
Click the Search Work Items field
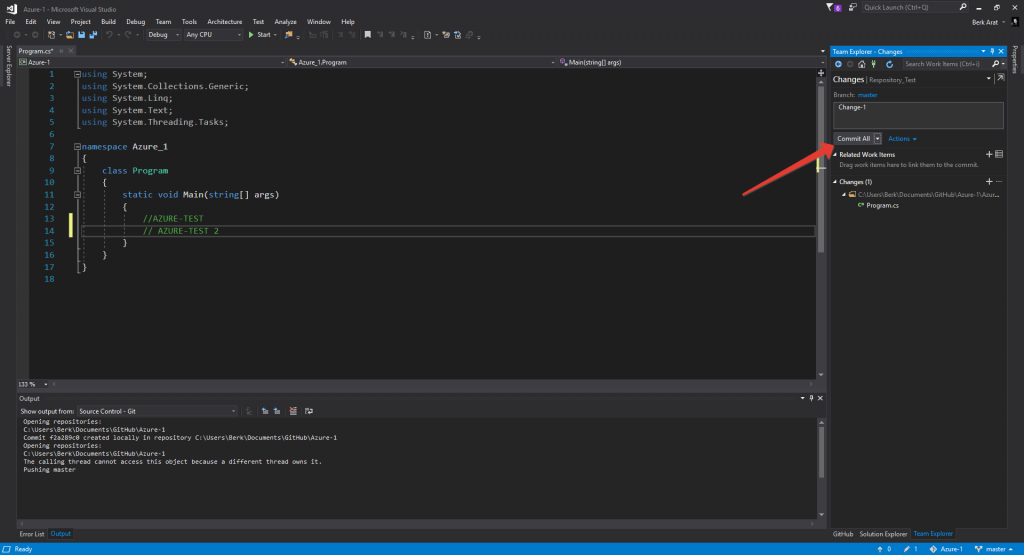pyautogui.click(x=947, y=64)
